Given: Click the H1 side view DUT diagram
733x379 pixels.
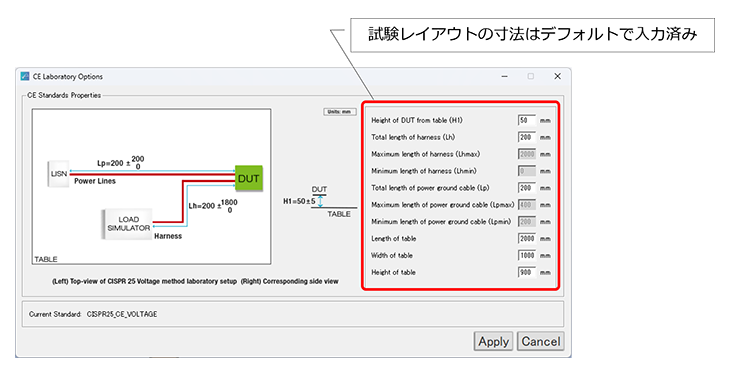Looking at the screenshot, I should pyautogui.click(x=320, y=201).
